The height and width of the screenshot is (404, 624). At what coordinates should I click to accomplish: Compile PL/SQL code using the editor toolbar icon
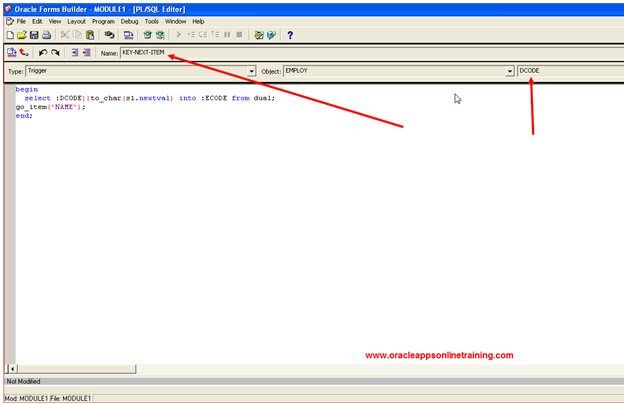click(x=10, y=52)
